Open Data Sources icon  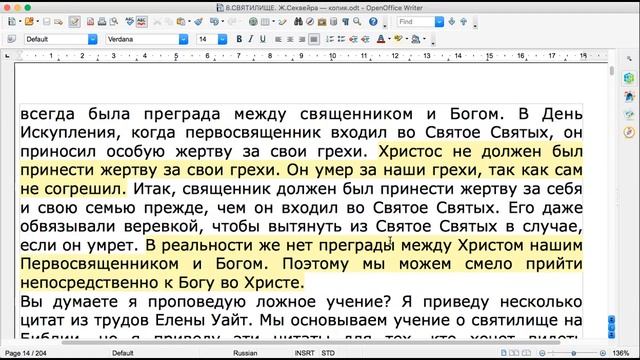coord(333,22)
